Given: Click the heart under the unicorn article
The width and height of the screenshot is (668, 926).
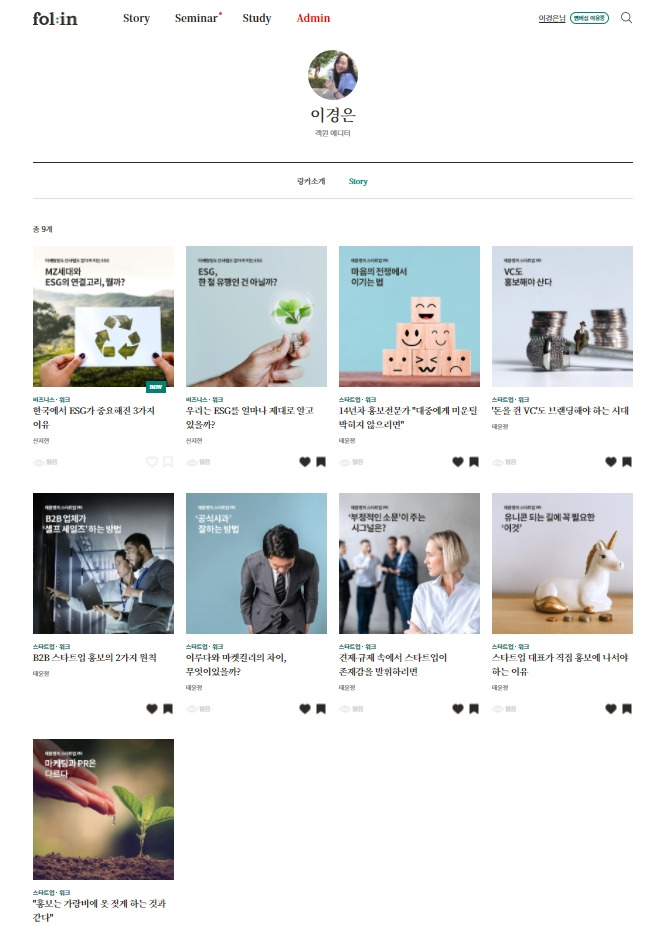Looking at the screenshot, I should coord(611,709).
